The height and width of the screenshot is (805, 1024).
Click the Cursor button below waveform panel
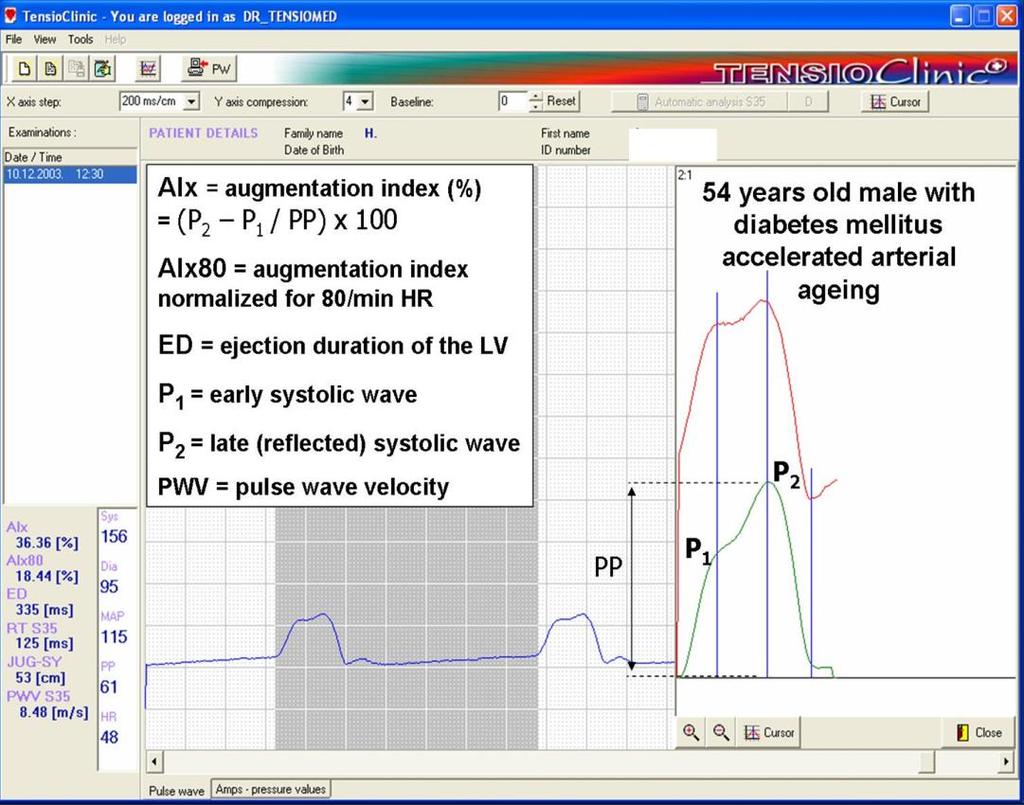(770, 733)
